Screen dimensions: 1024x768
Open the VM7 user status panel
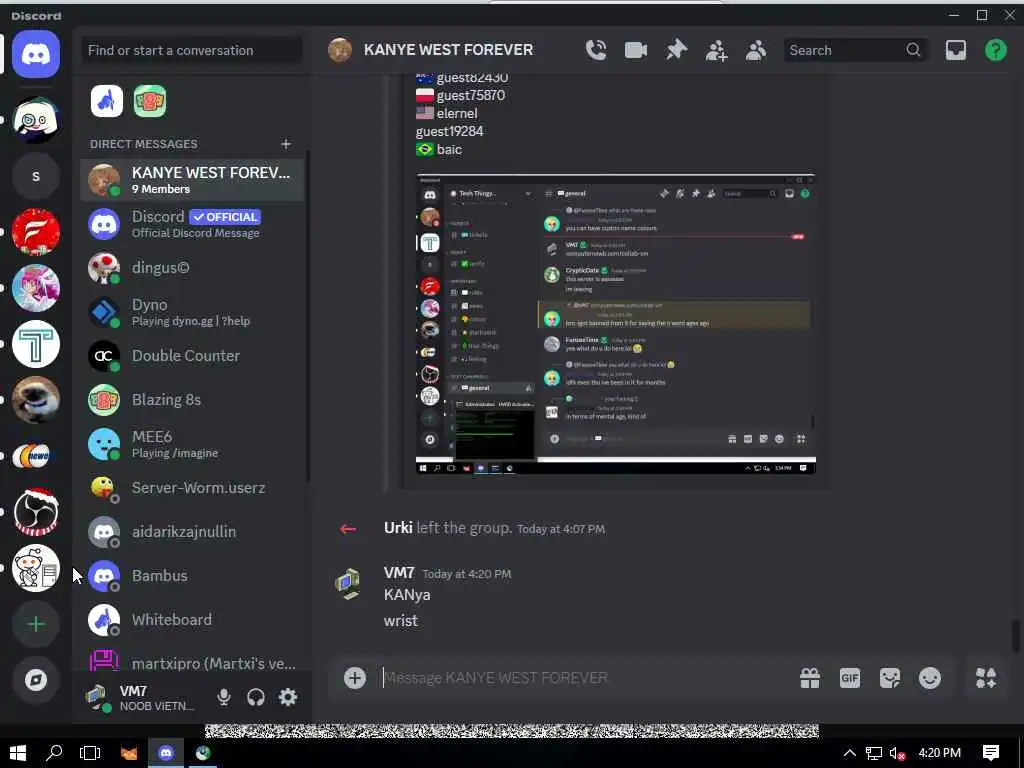(x=143, y=697)
